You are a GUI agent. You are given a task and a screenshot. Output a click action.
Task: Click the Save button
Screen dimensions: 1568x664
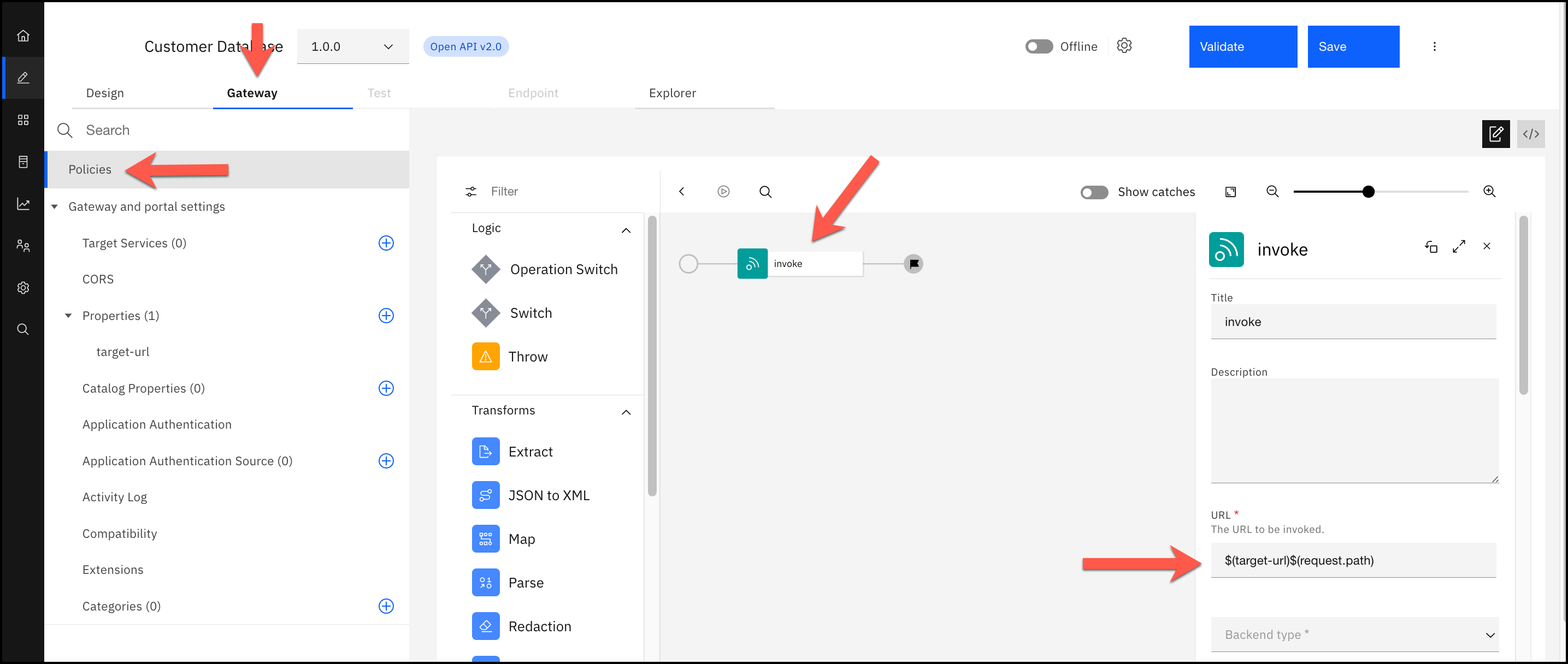pos(1353,47)
